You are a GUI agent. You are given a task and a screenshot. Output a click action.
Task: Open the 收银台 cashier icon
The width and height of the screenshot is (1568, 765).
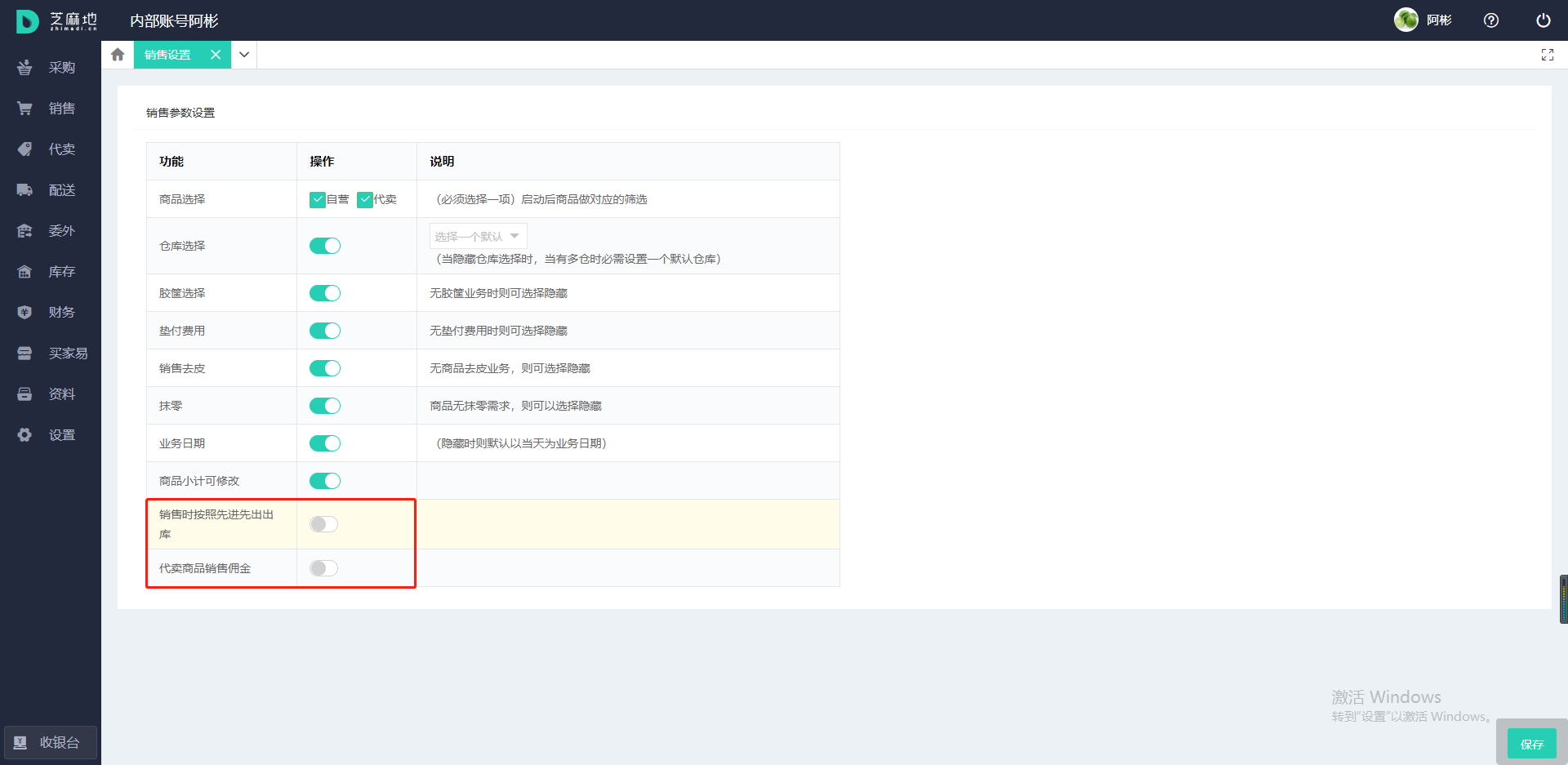click(x=20, y=743)
